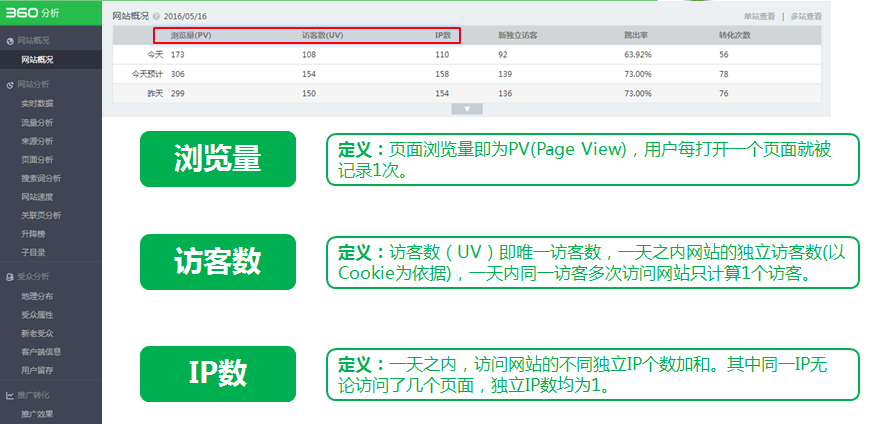Open 地理分布 under 受众分析
This screenshot has width=875, height=424.
click(x=37, y=296)
